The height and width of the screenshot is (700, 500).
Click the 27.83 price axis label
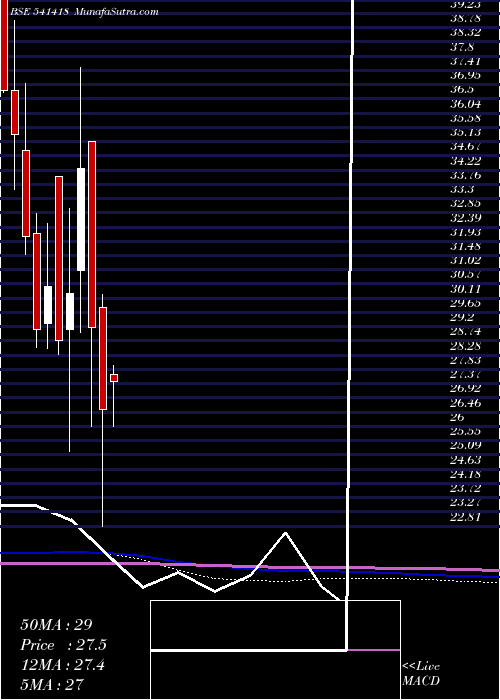click(466, 360)
